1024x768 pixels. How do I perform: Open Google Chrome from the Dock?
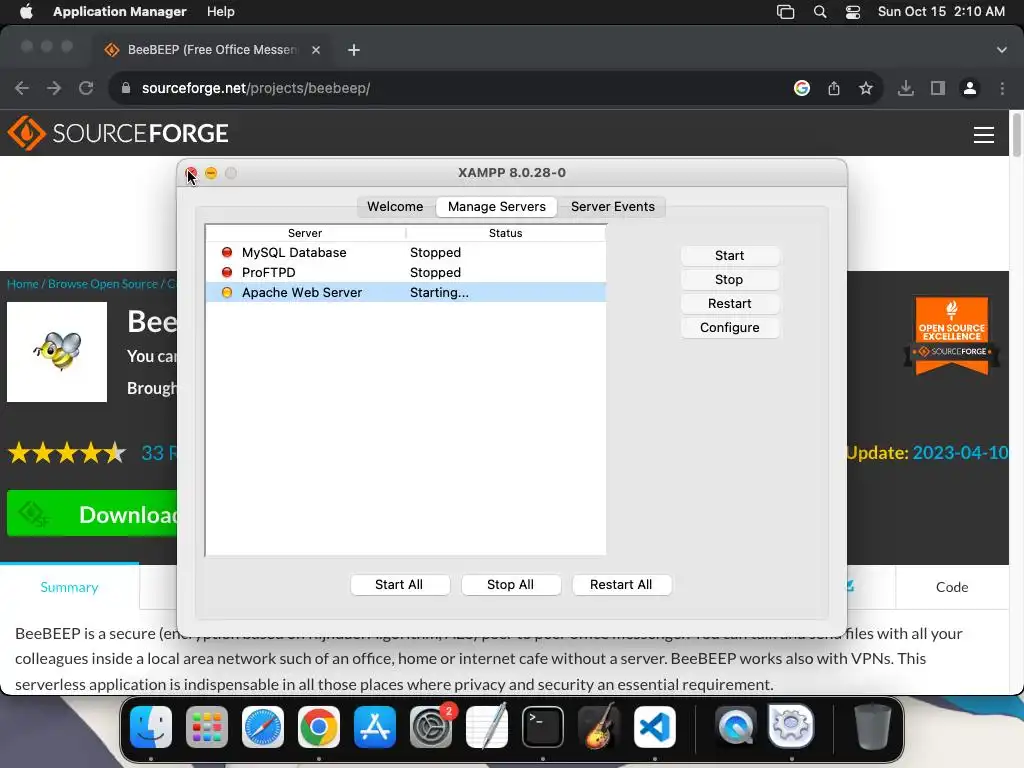(x=319, y=727)
